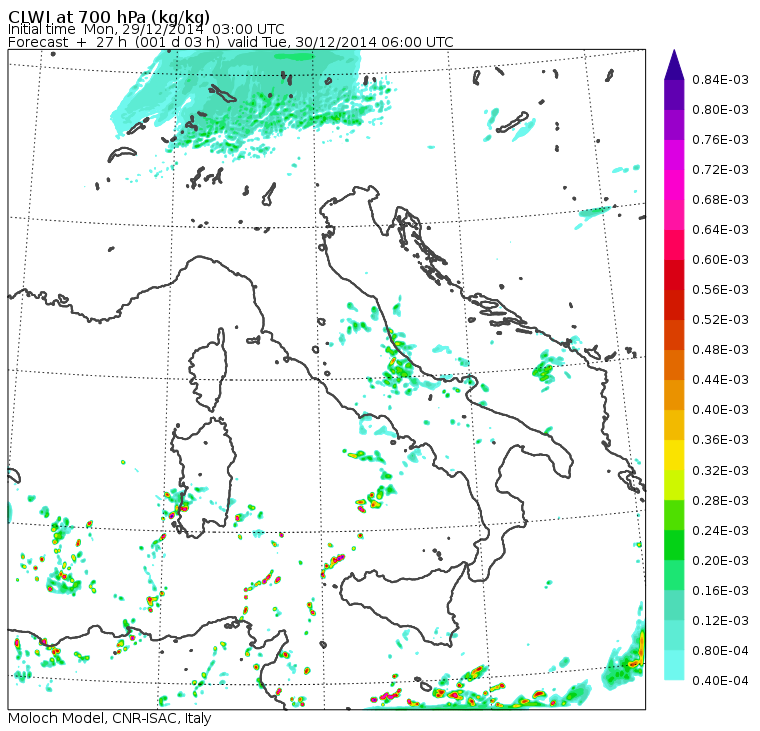Image resolution: width=760 pixels, height=731 pixels.
Task: Click the colorbar label 0.60E-03
Action: 720,260
